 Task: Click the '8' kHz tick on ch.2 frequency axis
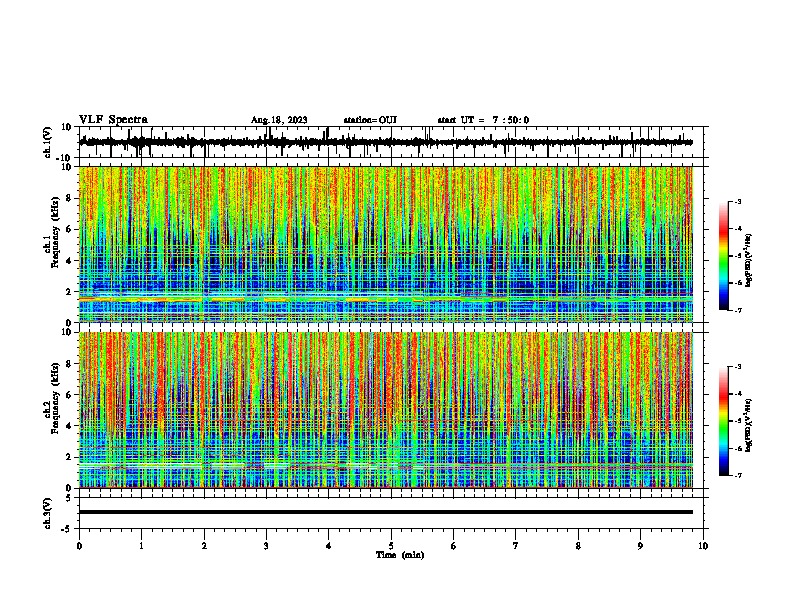[69, 363]
